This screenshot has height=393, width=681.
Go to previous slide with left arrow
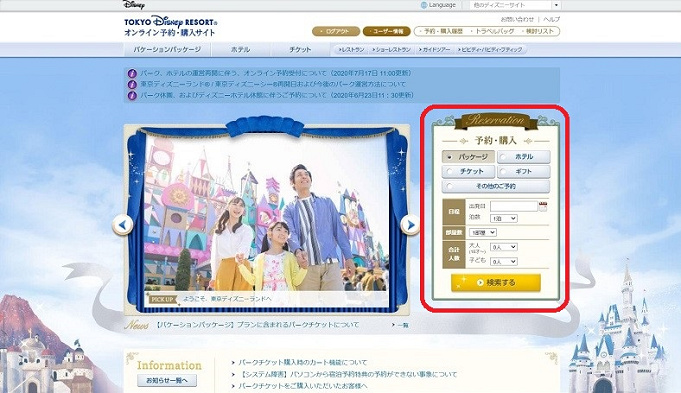pos(123,225)
